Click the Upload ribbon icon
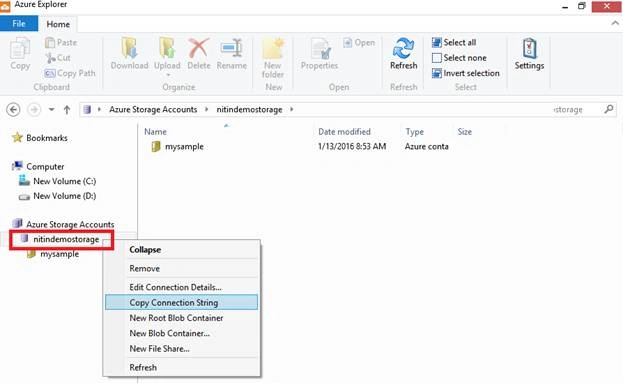Screen dimensions: 623x383 click(x=167, y=54)
